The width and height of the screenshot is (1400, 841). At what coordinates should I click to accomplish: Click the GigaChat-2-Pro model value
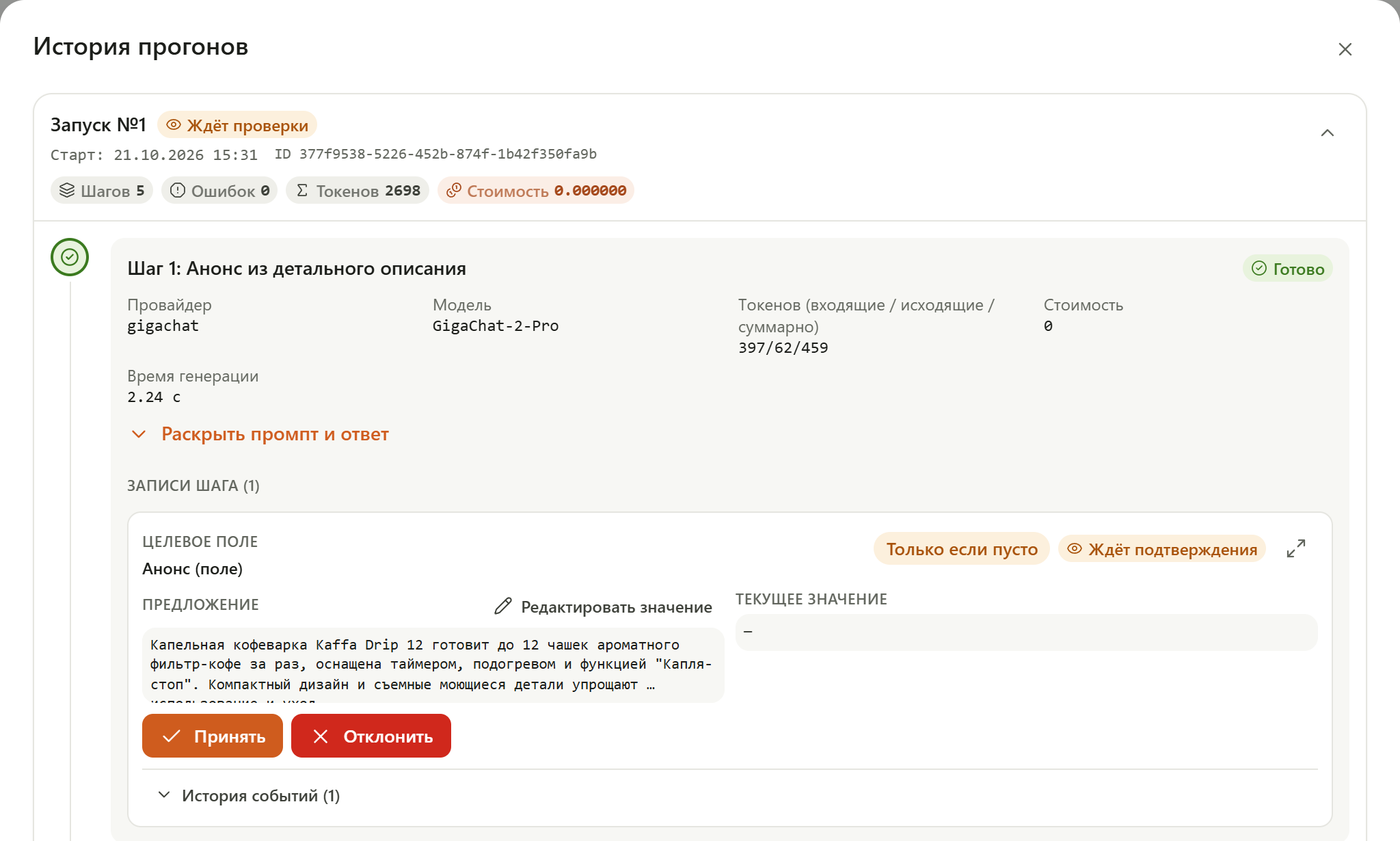[496, 326]
